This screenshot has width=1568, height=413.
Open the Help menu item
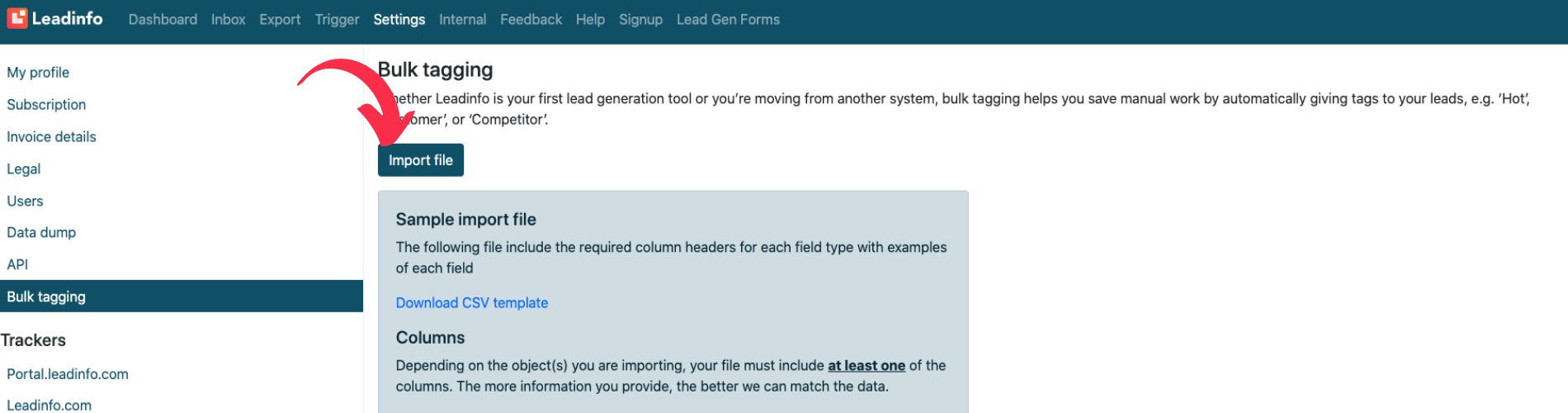click(x=590, y=19)
